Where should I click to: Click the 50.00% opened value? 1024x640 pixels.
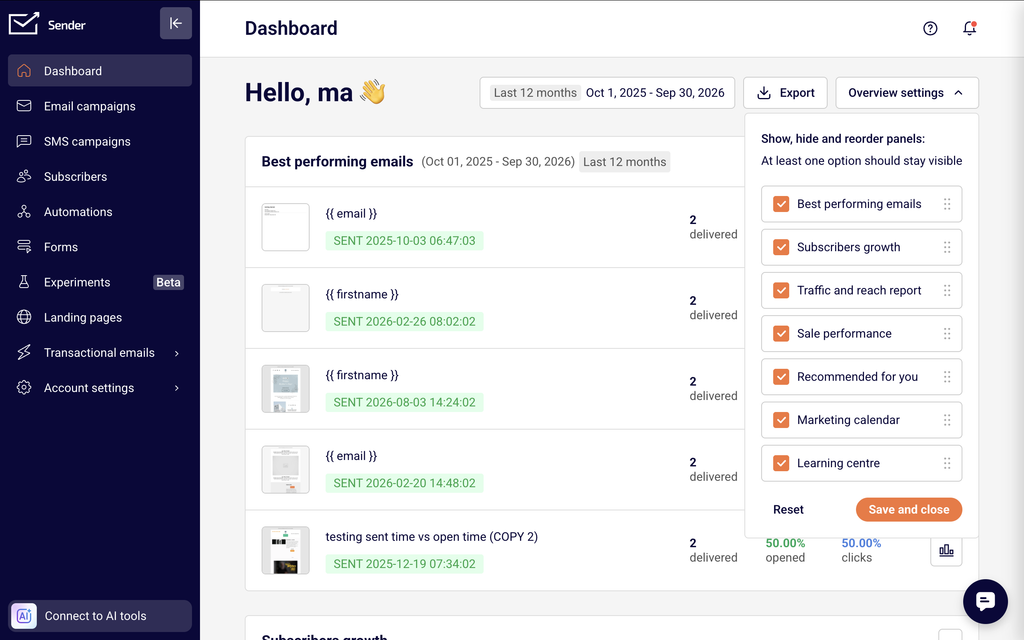tap(785, 543)
